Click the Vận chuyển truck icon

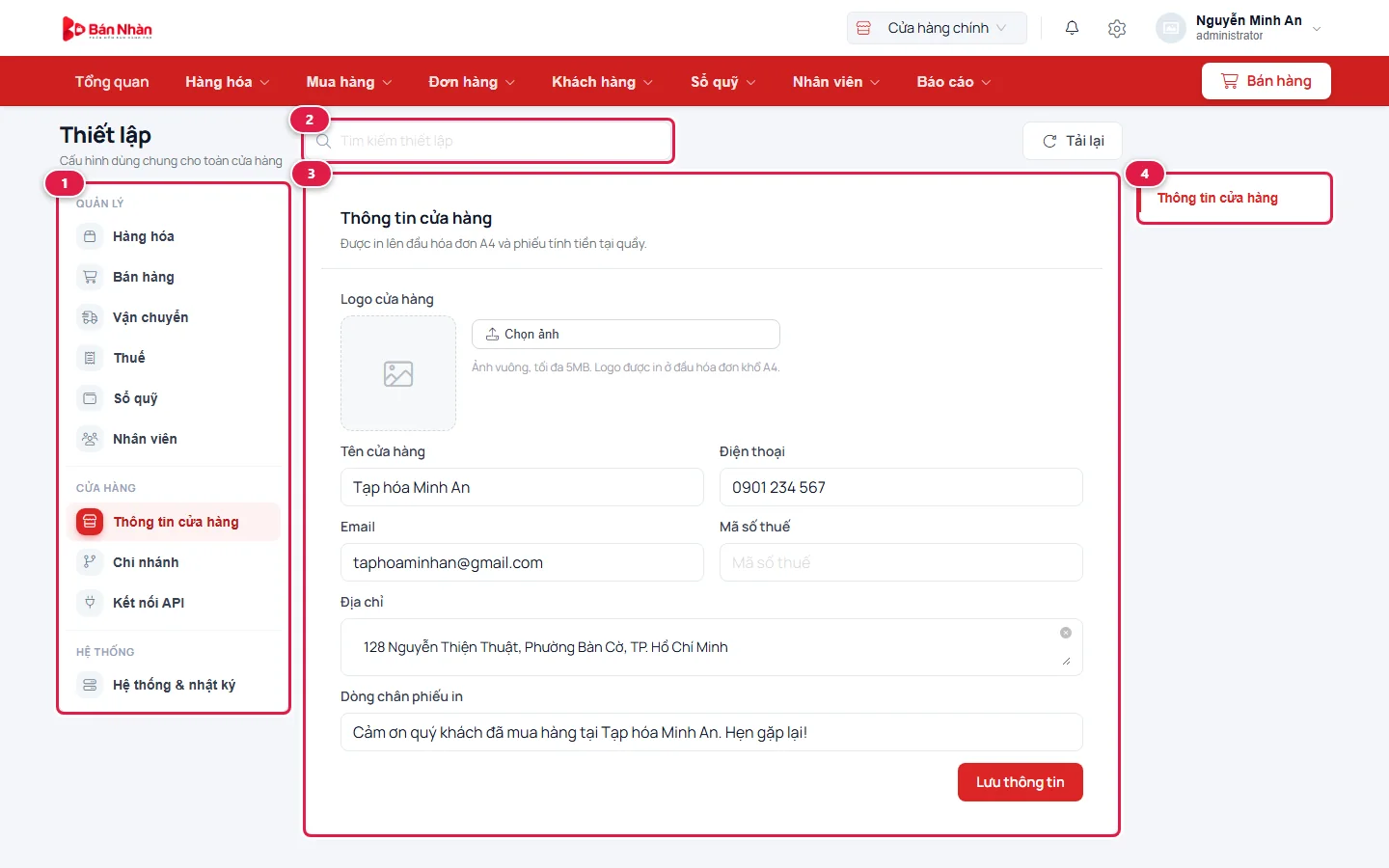[90, 317]
